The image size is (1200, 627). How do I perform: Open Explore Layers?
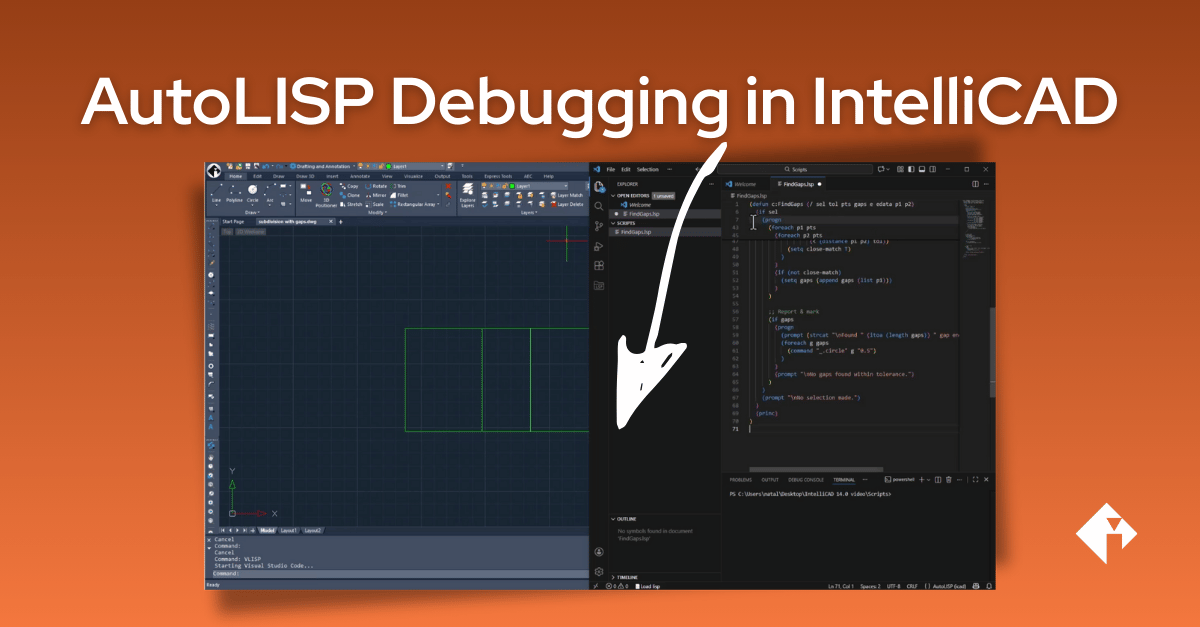click(x=468, y=195)
